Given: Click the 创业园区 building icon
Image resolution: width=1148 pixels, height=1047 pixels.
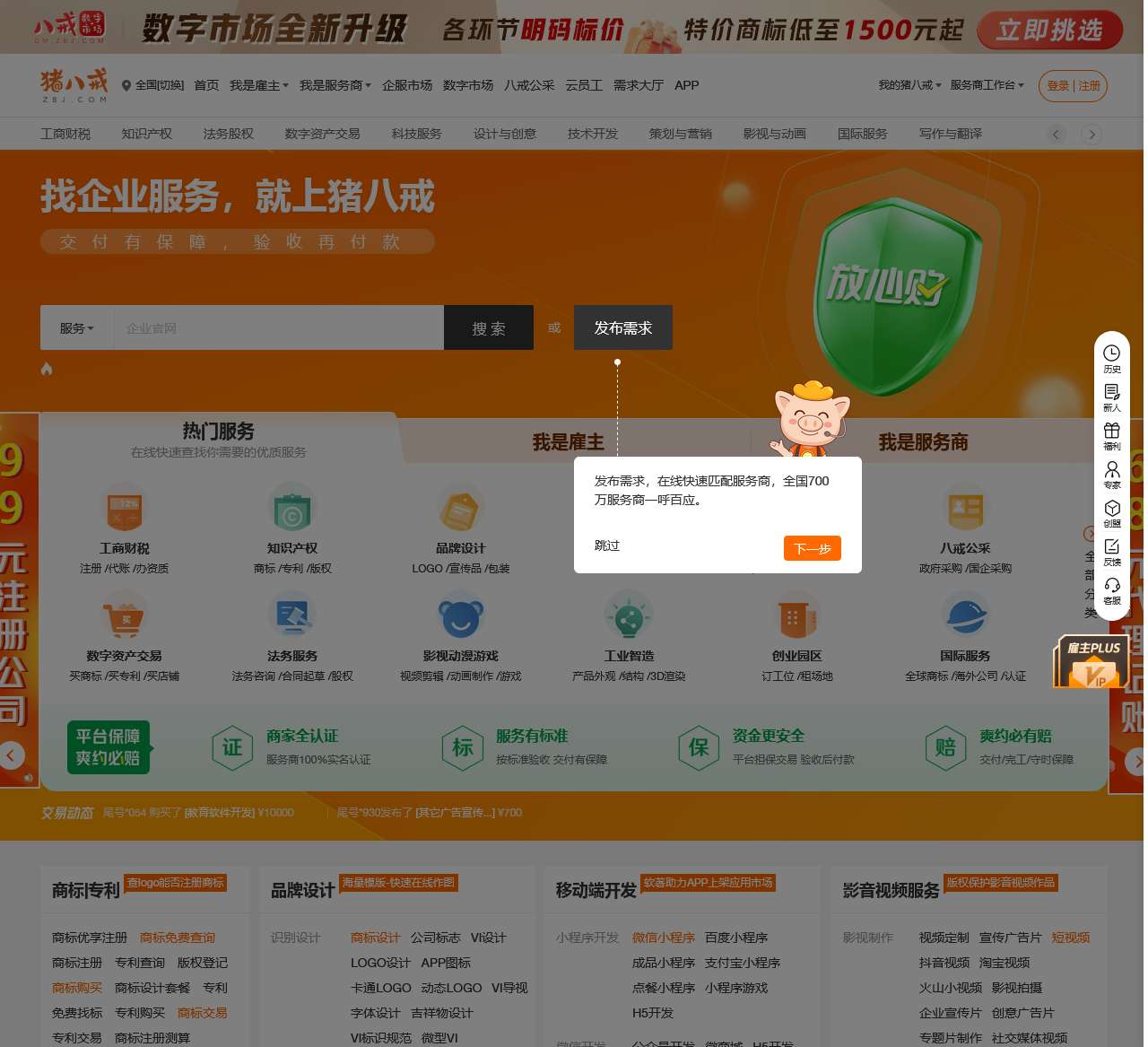Looking at the screenshot, I should [x=796, y=616].
